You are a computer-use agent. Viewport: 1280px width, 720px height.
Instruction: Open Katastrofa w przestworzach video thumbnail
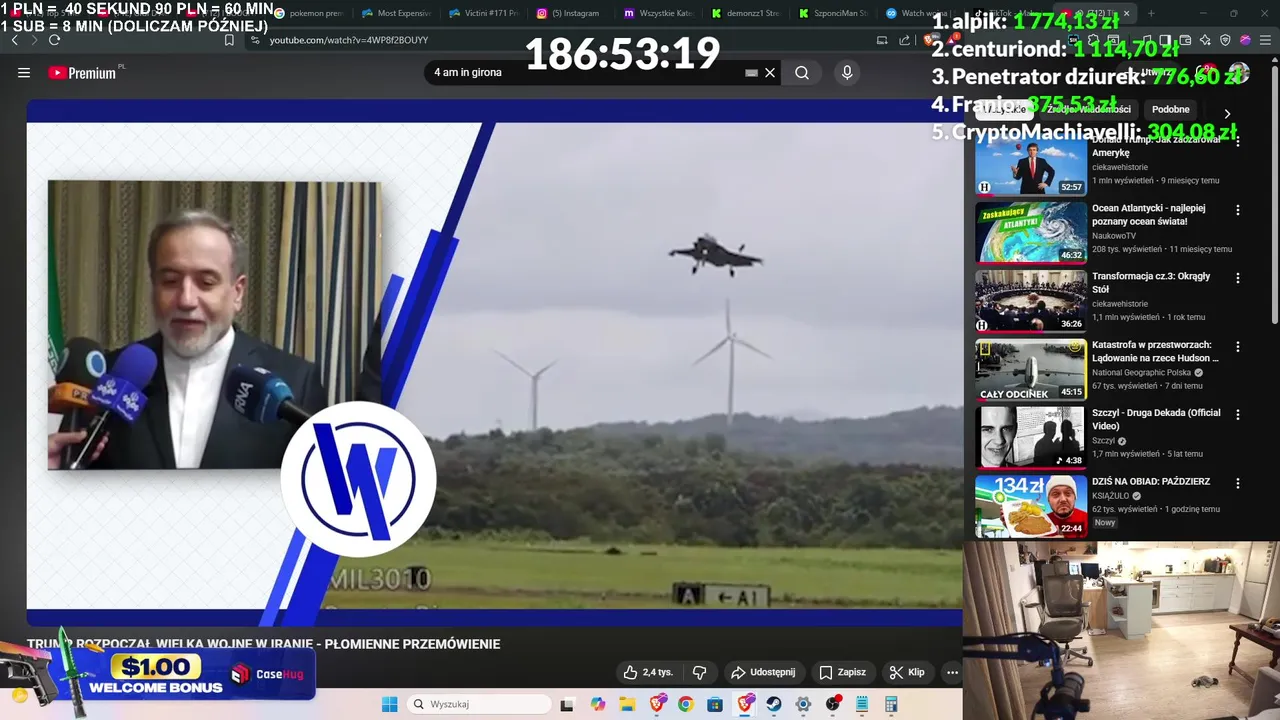[1030, 369]
